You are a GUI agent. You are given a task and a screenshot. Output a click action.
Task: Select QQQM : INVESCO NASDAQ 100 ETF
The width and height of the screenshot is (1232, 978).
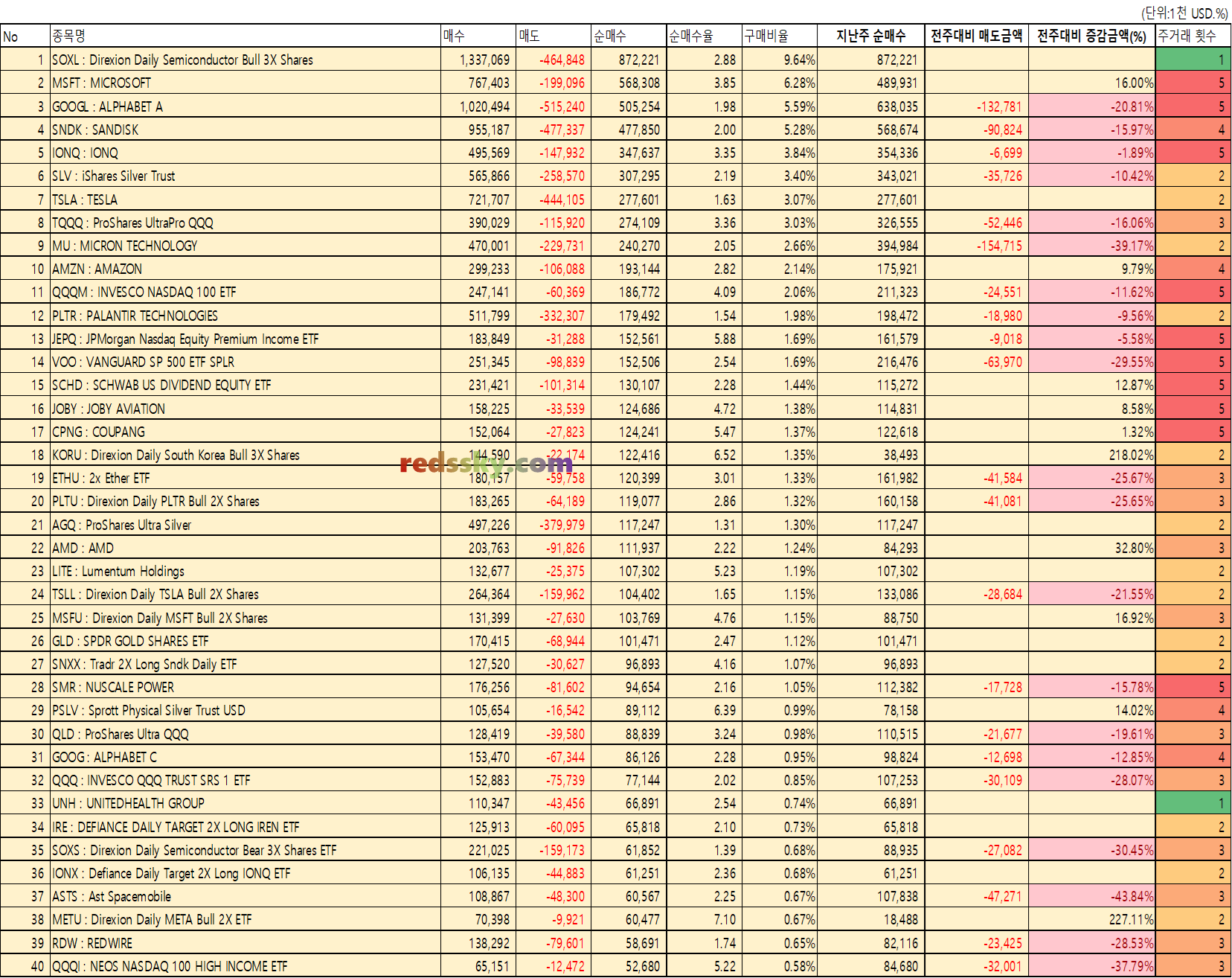coord(246,292)
